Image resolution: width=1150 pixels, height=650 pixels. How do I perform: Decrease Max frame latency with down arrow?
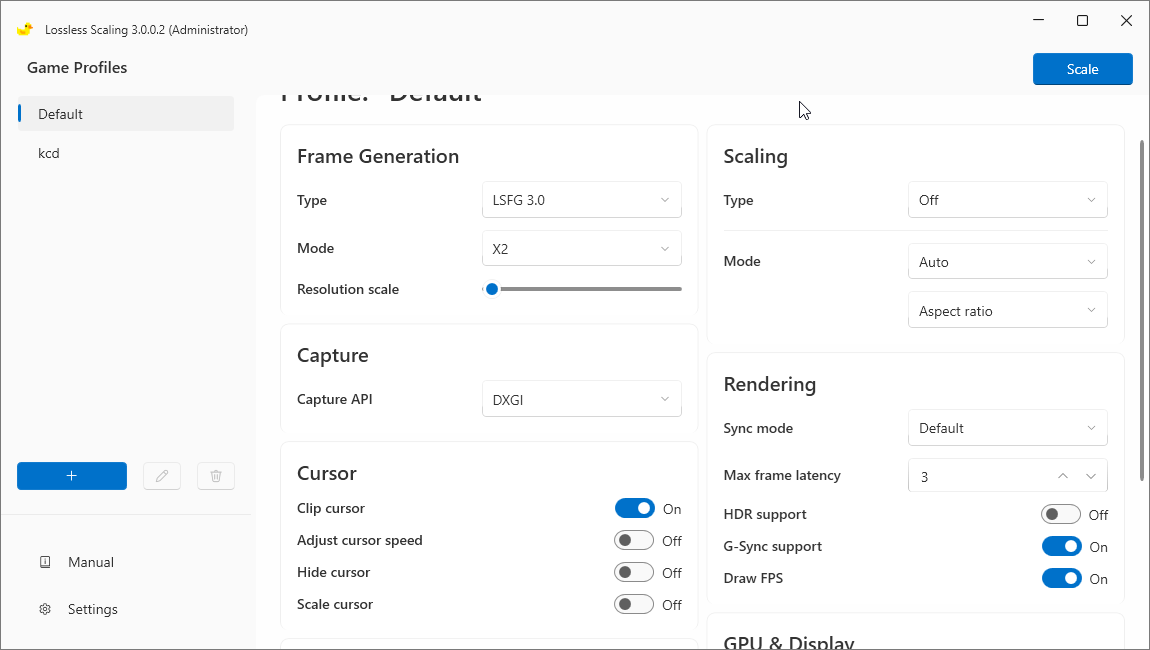tap(1091, 476)
